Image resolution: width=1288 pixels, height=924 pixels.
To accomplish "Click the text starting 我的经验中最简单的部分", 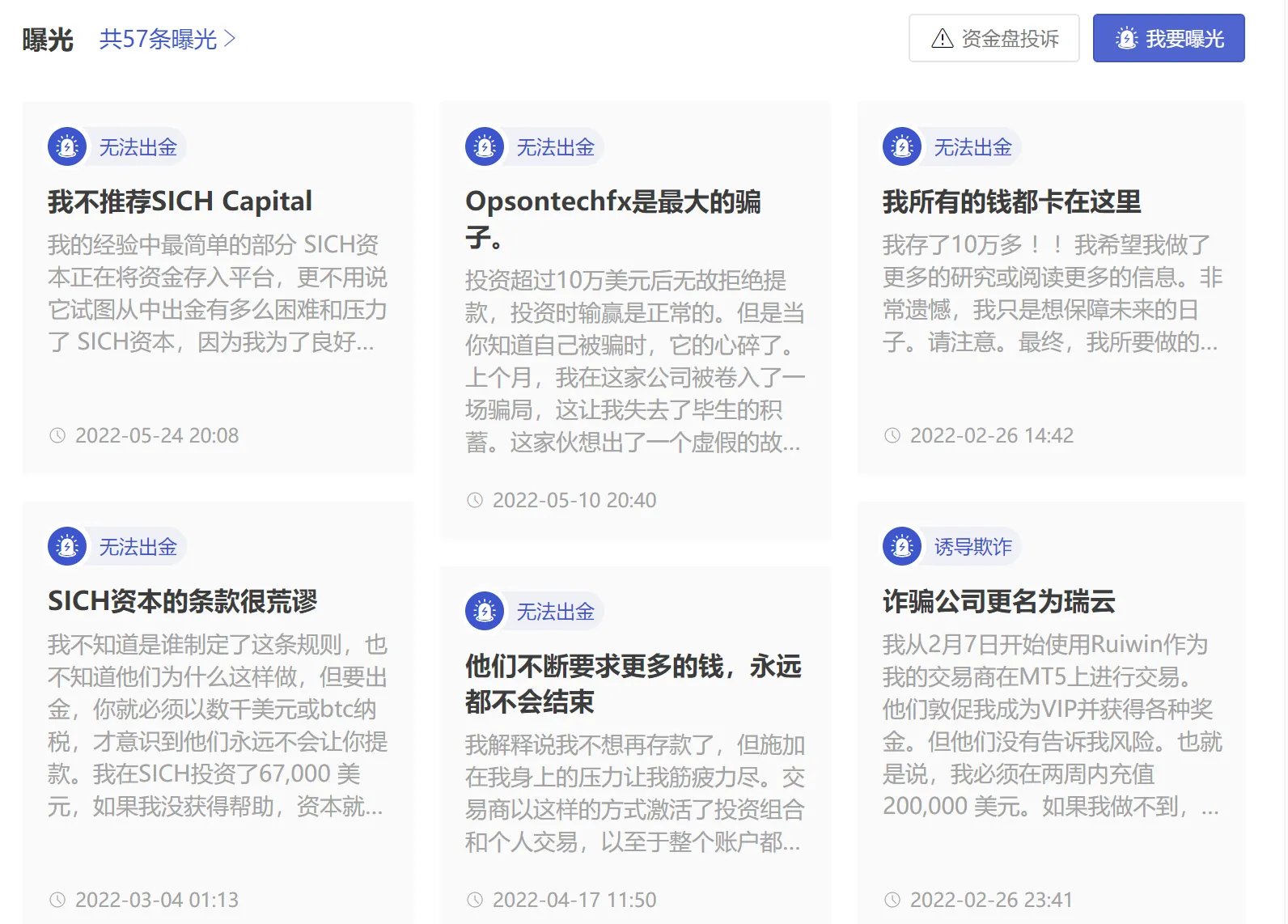I will tap(218, 293).
